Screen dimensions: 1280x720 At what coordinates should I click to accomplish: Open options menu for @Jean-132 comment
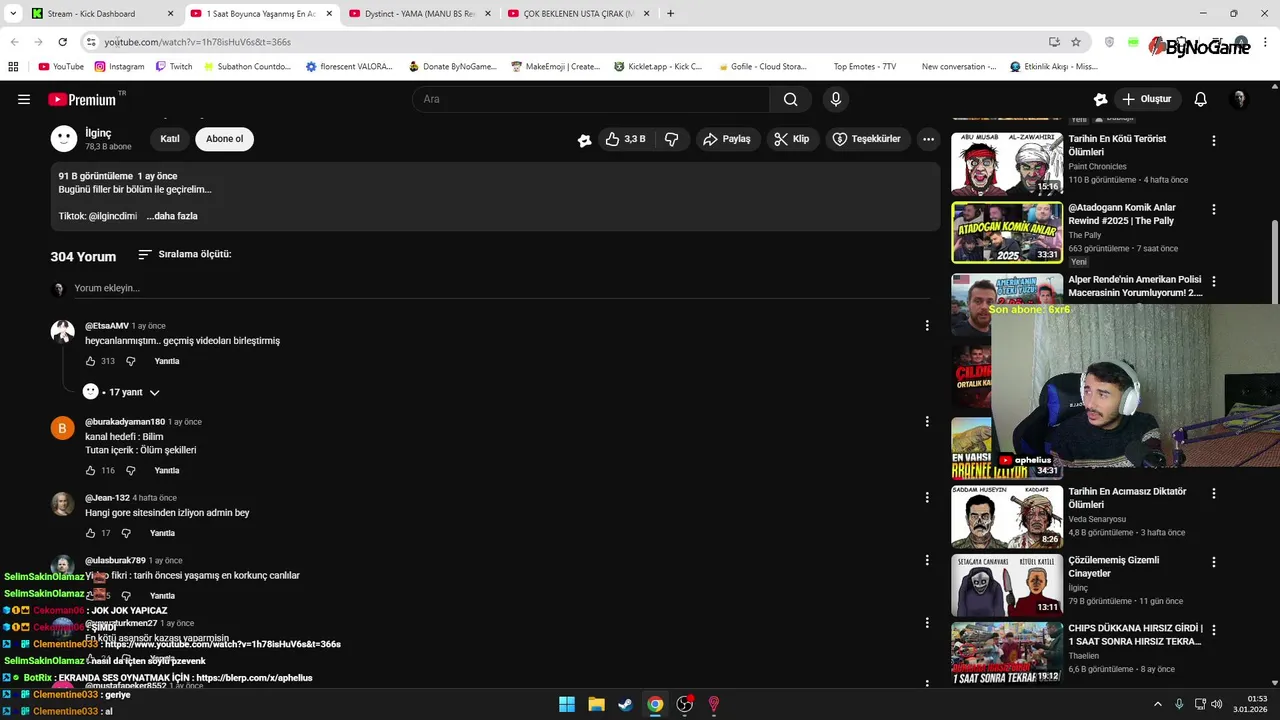(926, 497)
